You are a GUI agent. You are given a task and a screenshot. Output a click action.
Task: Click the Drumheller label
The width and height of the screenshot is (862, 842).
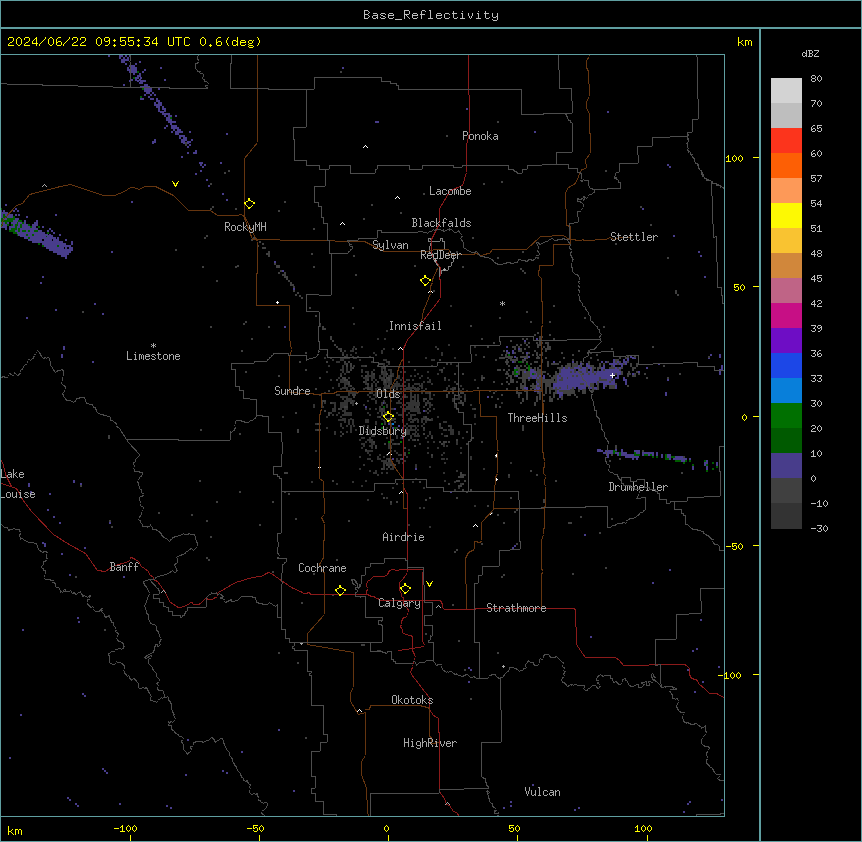[638, 487]
